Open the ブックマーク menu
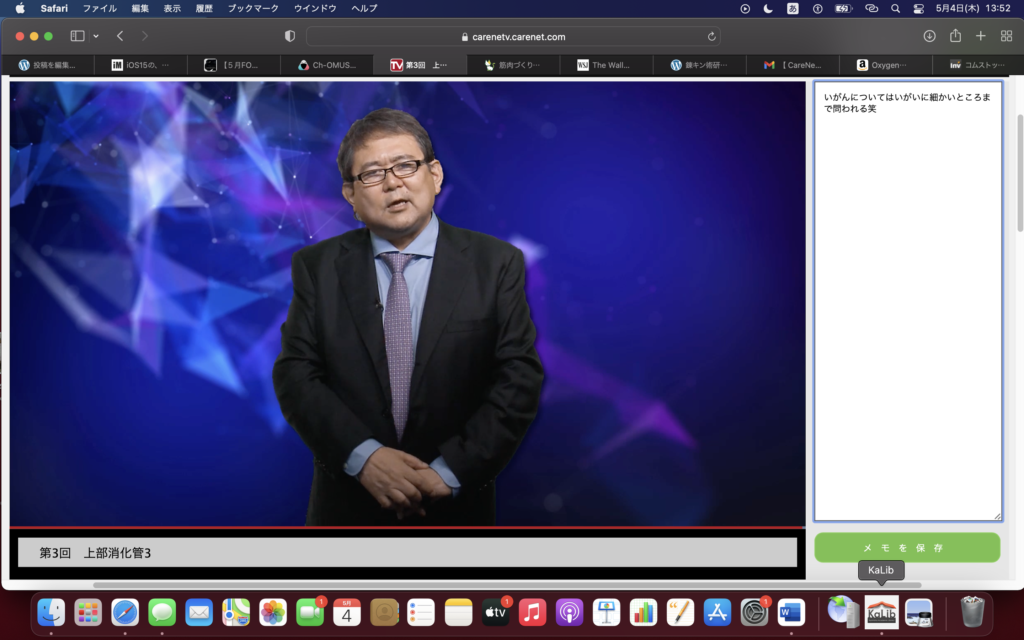1024x640 pixels. [253, 8]
